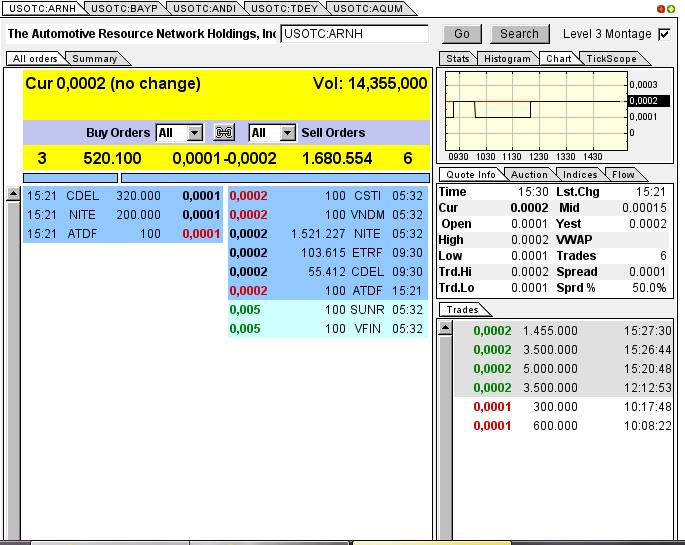Show the Histogram tab
Screen dimensions: 685x545
tap(507, 59)
